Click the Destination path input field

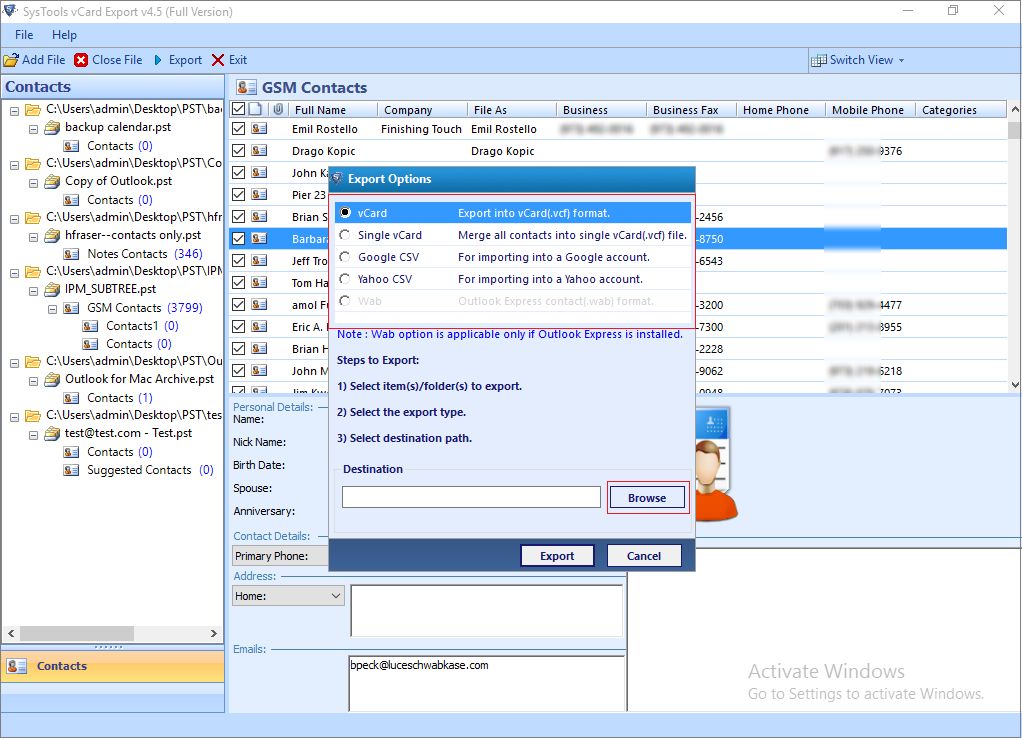click(470, 497)
